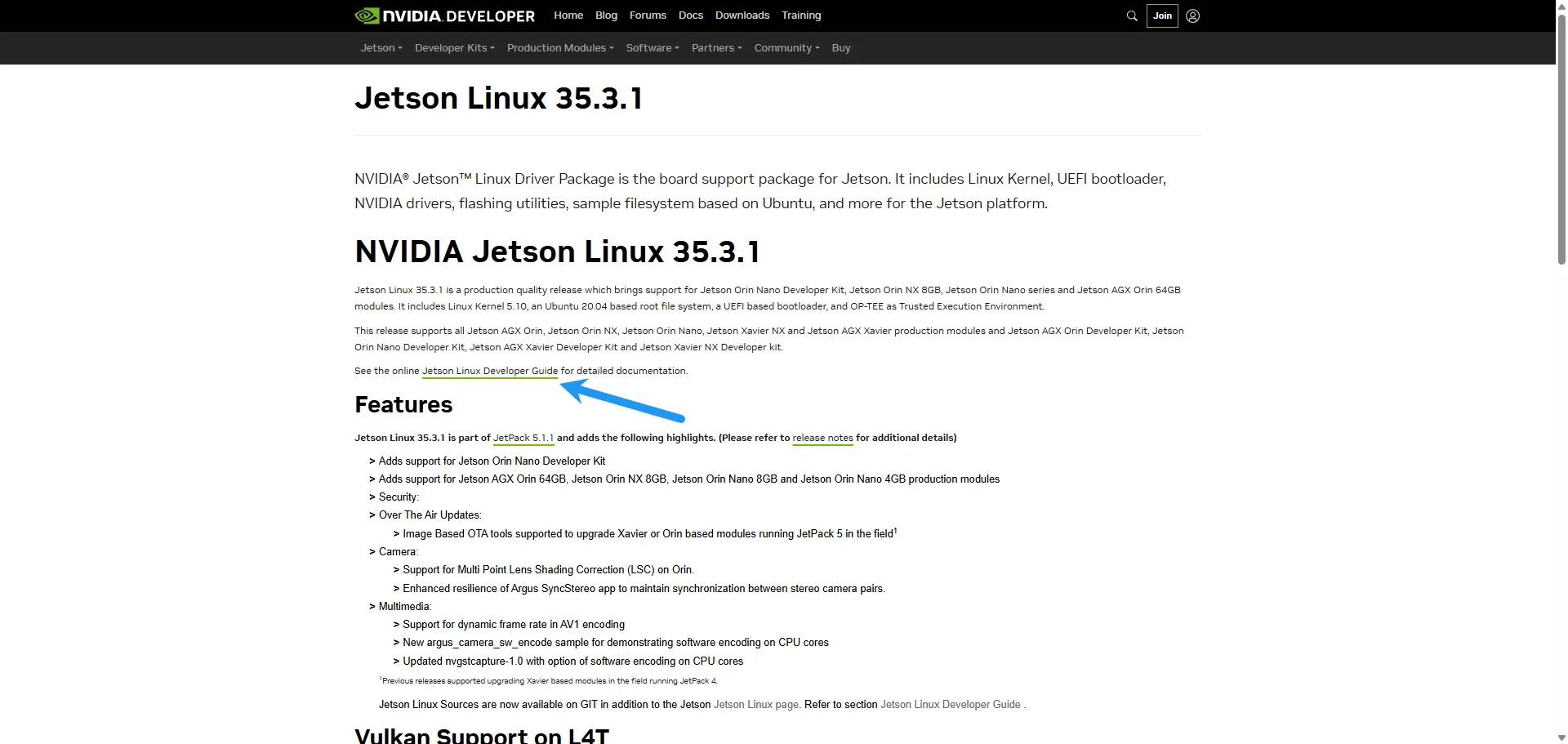Viewport: 1568px width, 744px height.
Task: Visit the Forums page
Action: coord(648,16)
